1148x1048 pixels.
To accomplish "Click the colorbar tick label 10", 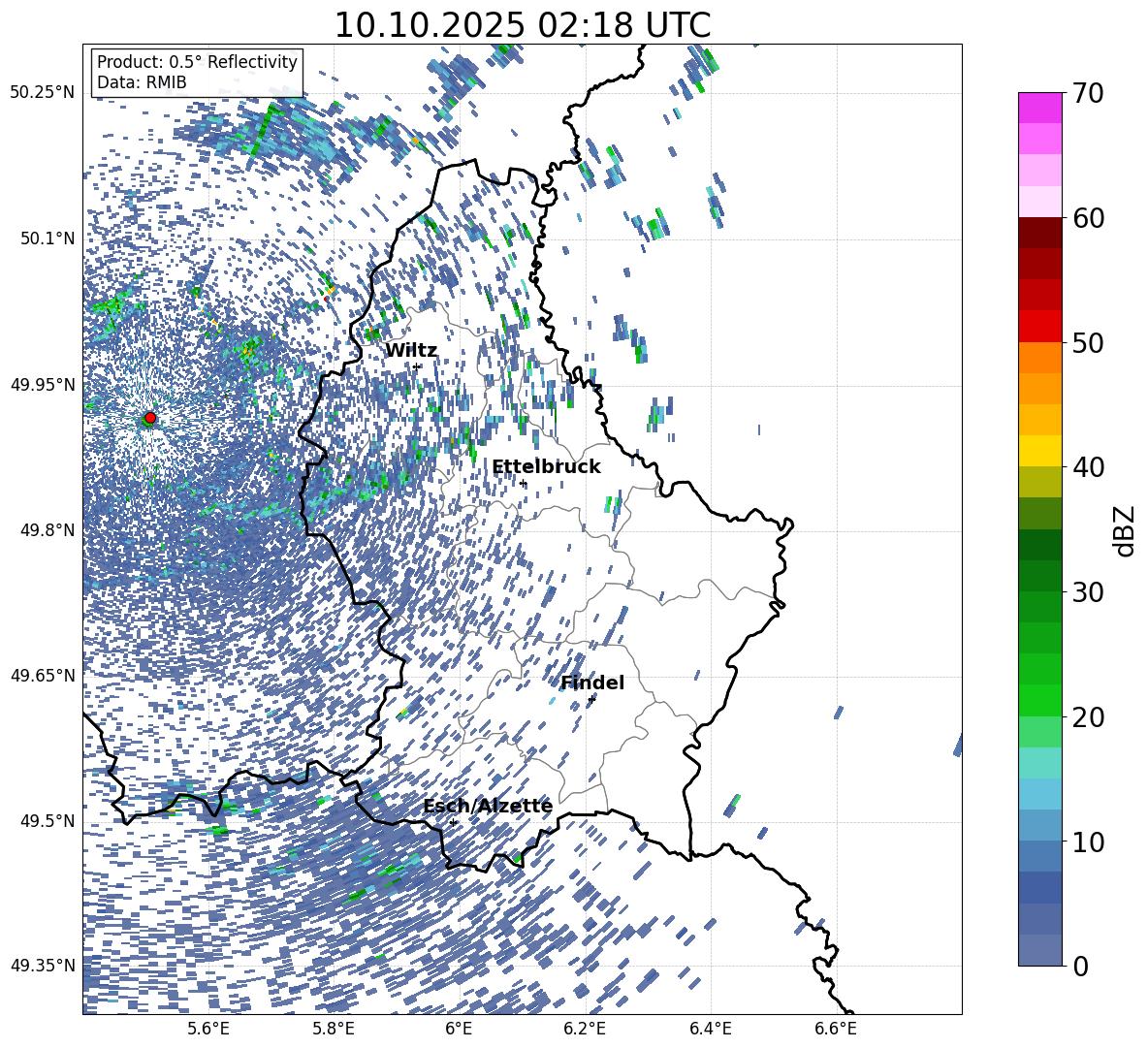I will click(1088, 842).
